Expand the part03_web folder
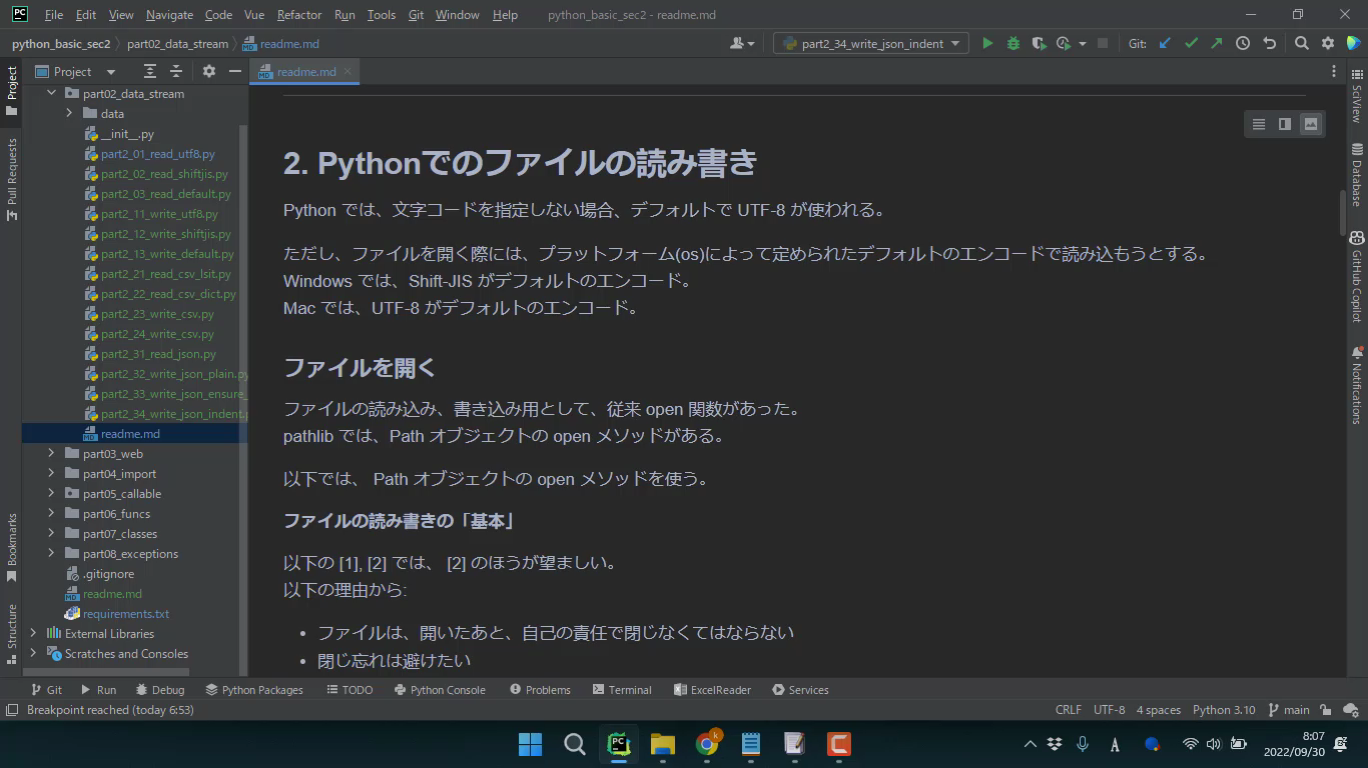The image size is (1368, 768). coord(51,454)
